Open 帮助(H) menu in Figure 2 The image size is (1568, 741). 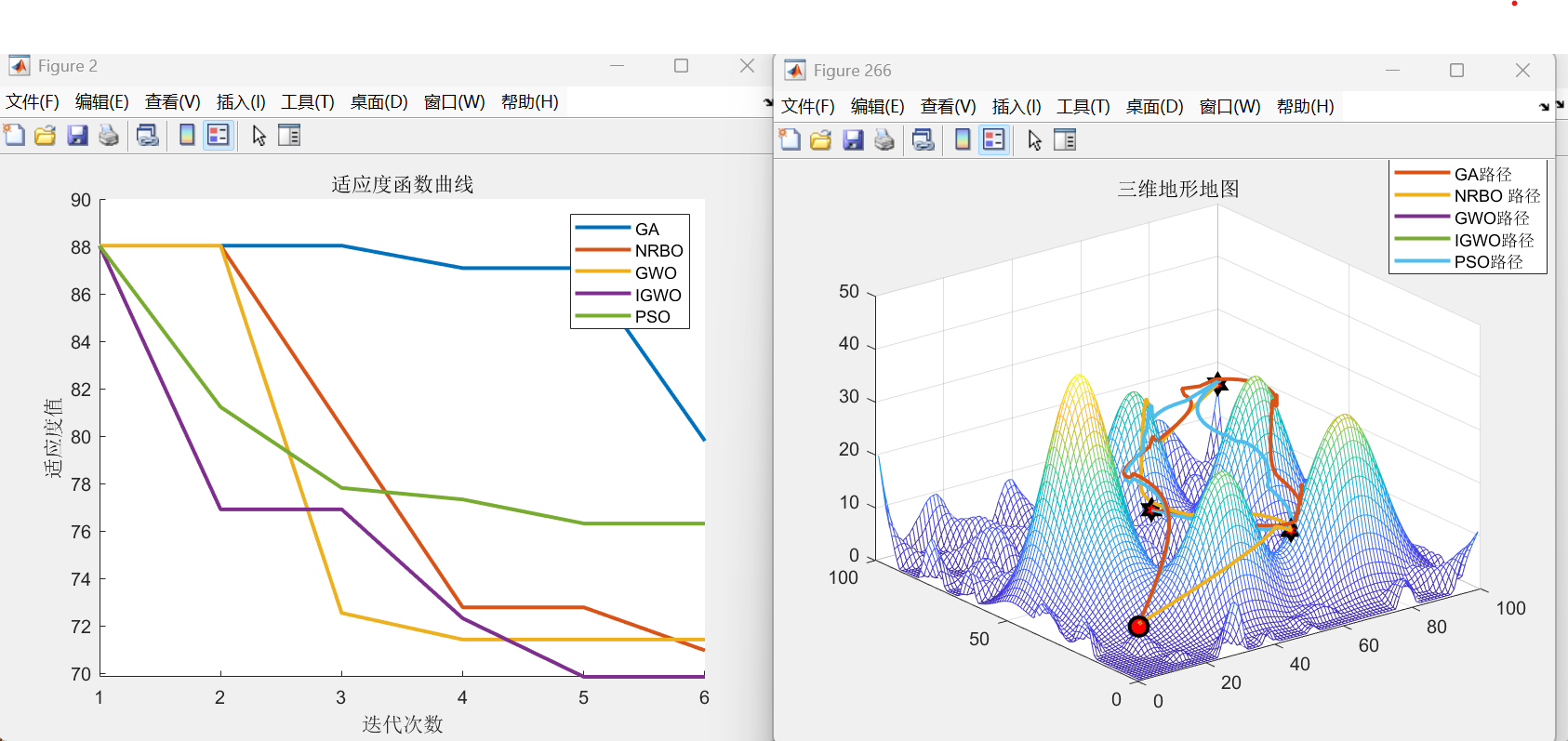point(529,102)
